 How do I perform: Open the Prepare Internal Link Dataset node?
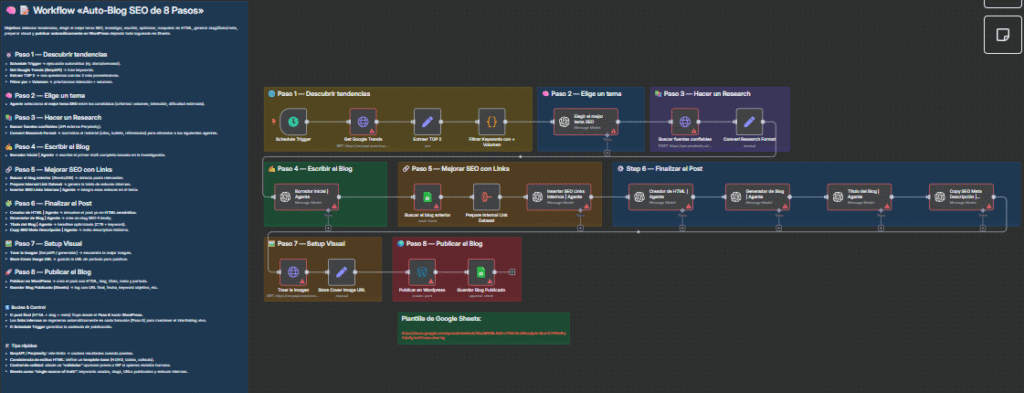(x=487, y=196)
